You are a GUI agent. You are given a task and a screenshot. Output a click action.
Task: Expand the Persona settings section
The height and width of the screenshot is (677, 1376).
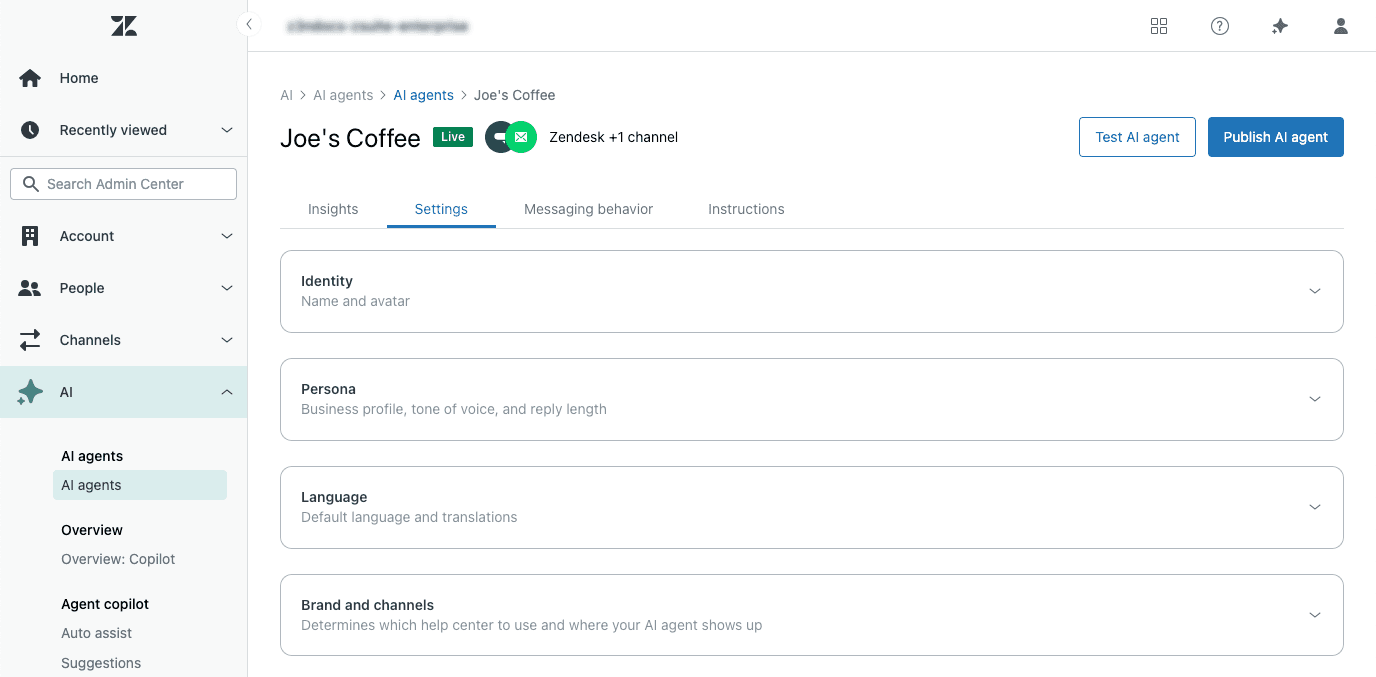(1315, 399)
